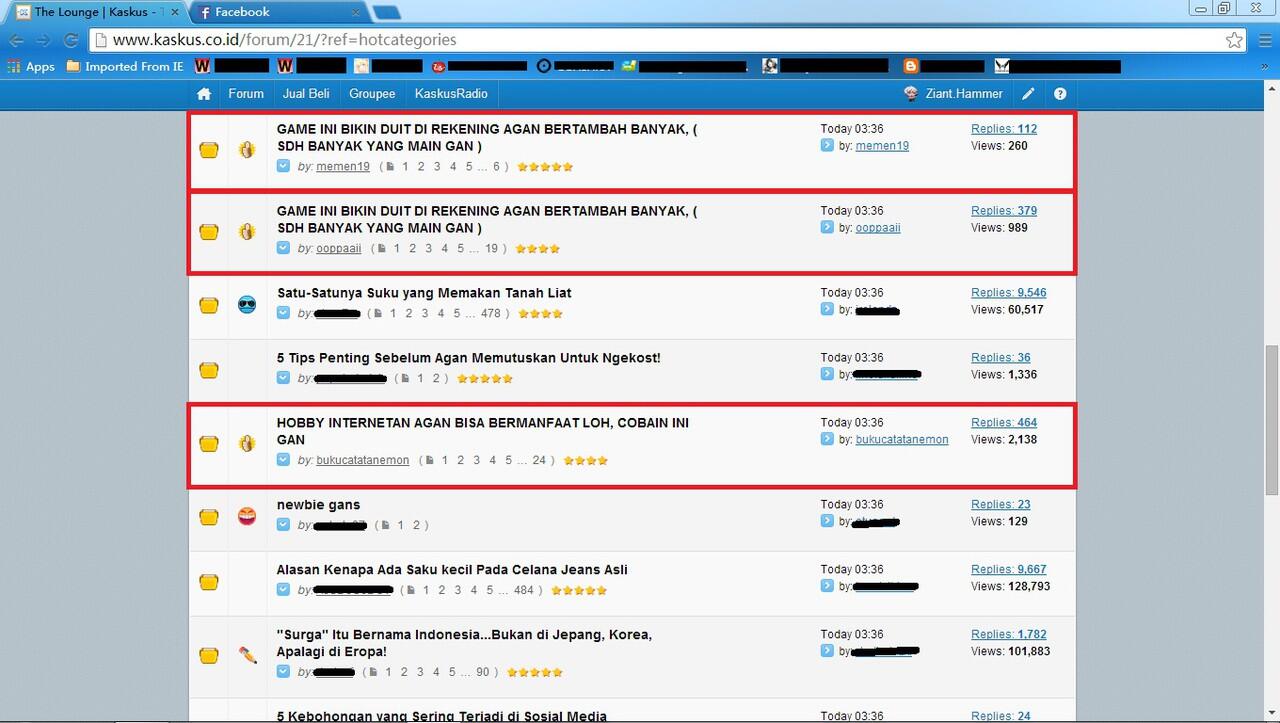Open the Groupee menu item
Screen dimensions: 1280x723
click(372, 94)
